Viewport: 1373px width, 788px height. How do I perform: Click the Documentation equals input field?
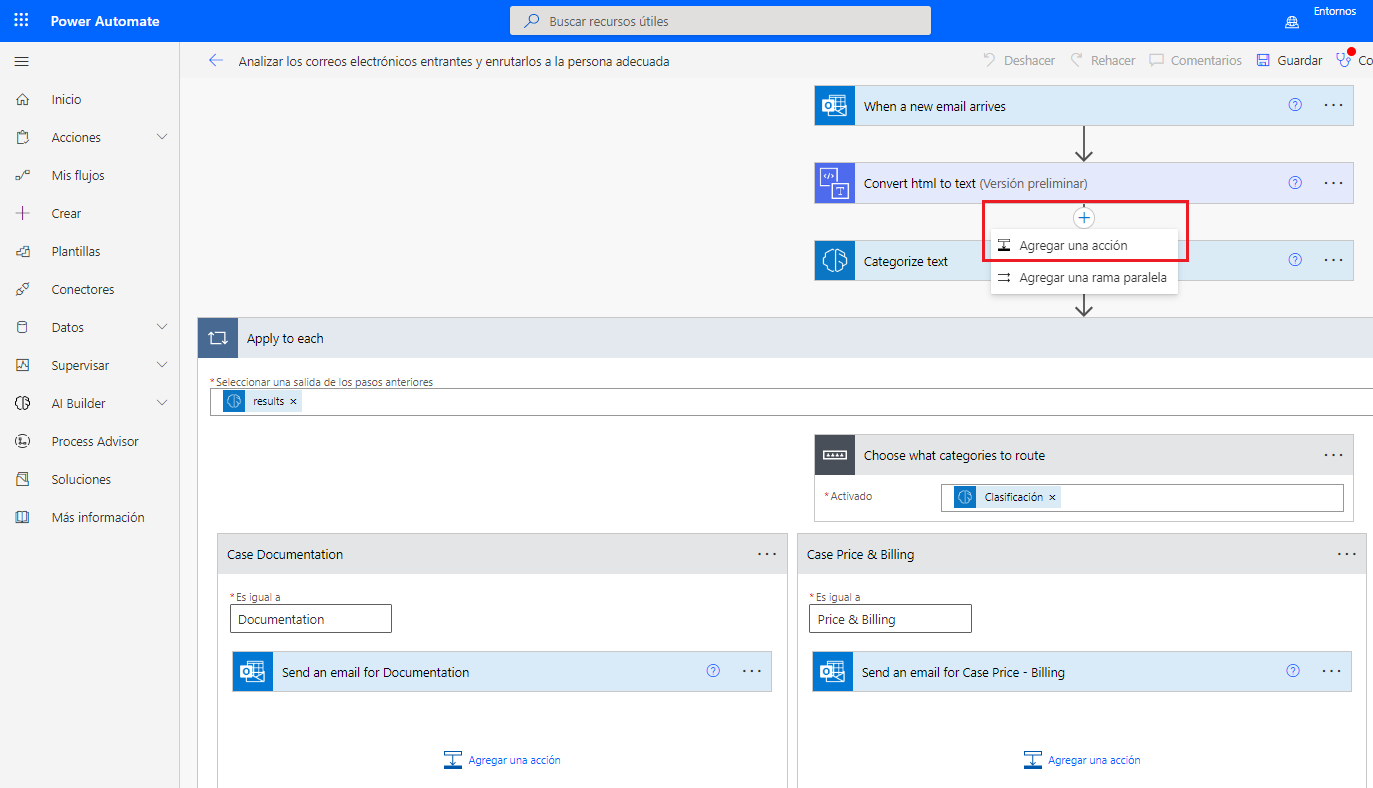click(311, 619)
